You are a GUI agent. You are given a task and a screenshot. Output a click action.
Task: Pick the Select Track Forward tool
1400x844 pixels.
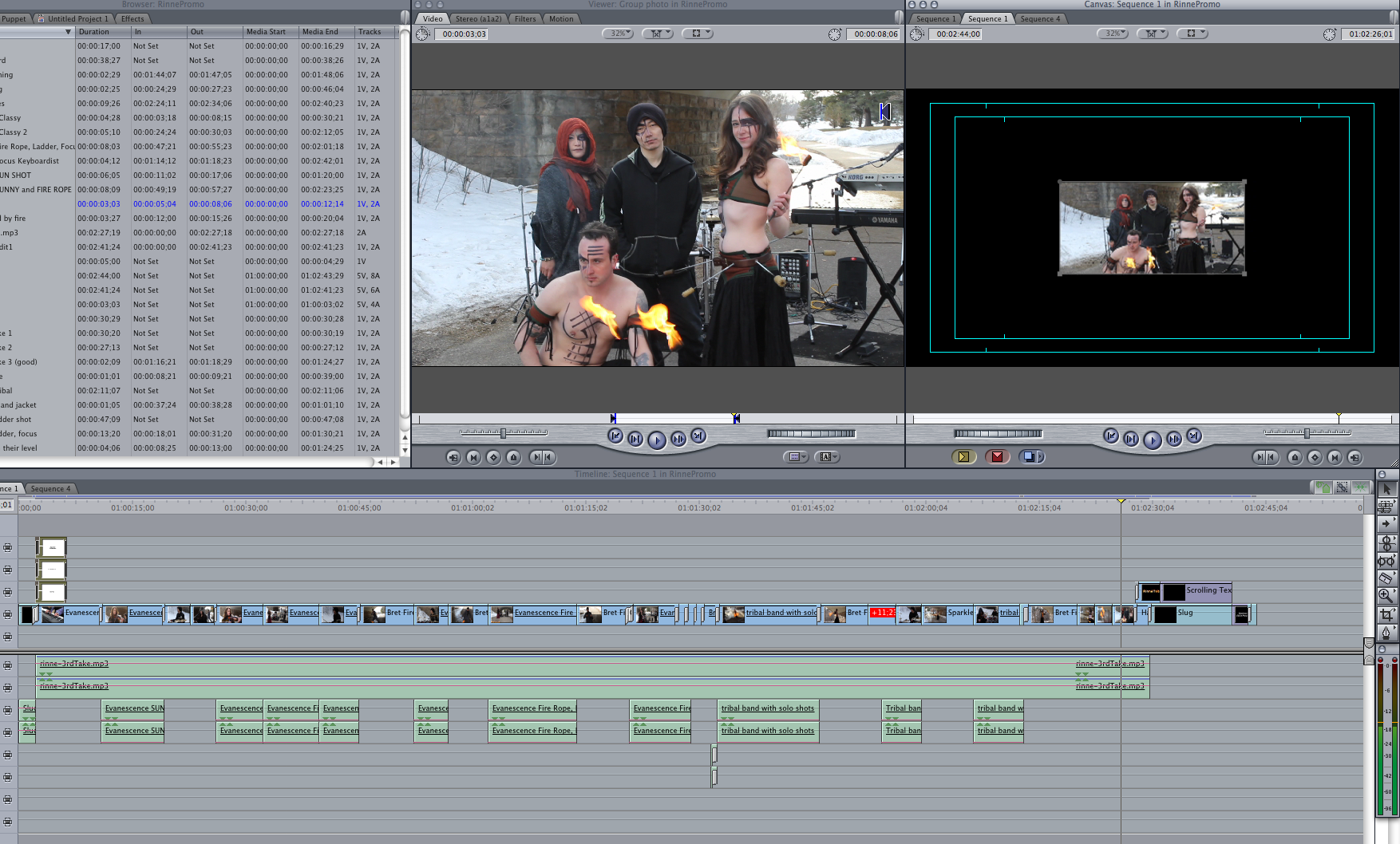(x=1386, y=524)
